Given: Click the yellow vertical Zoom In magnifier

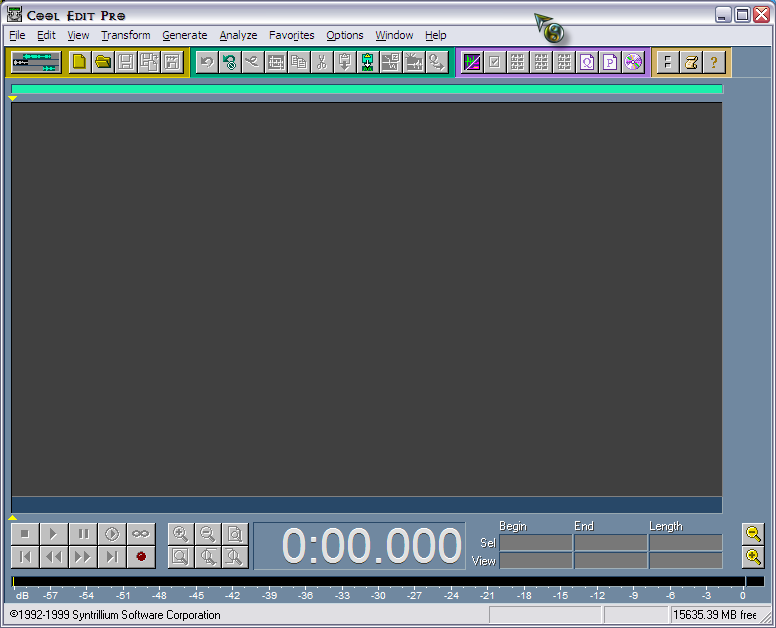Looking at the screenshot, I should pos(753,557).
